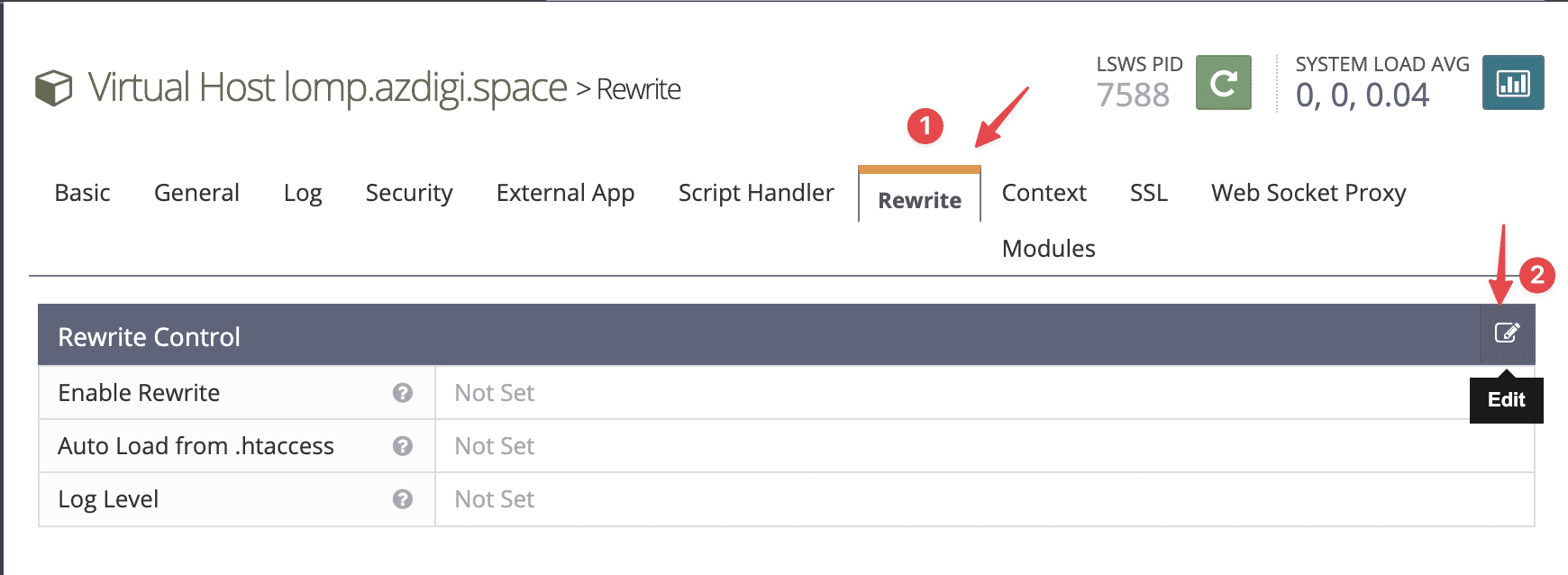Viewport: 1568px width, 575px height.
Task: Open the Modules tab
Action: coord(1048,249)
